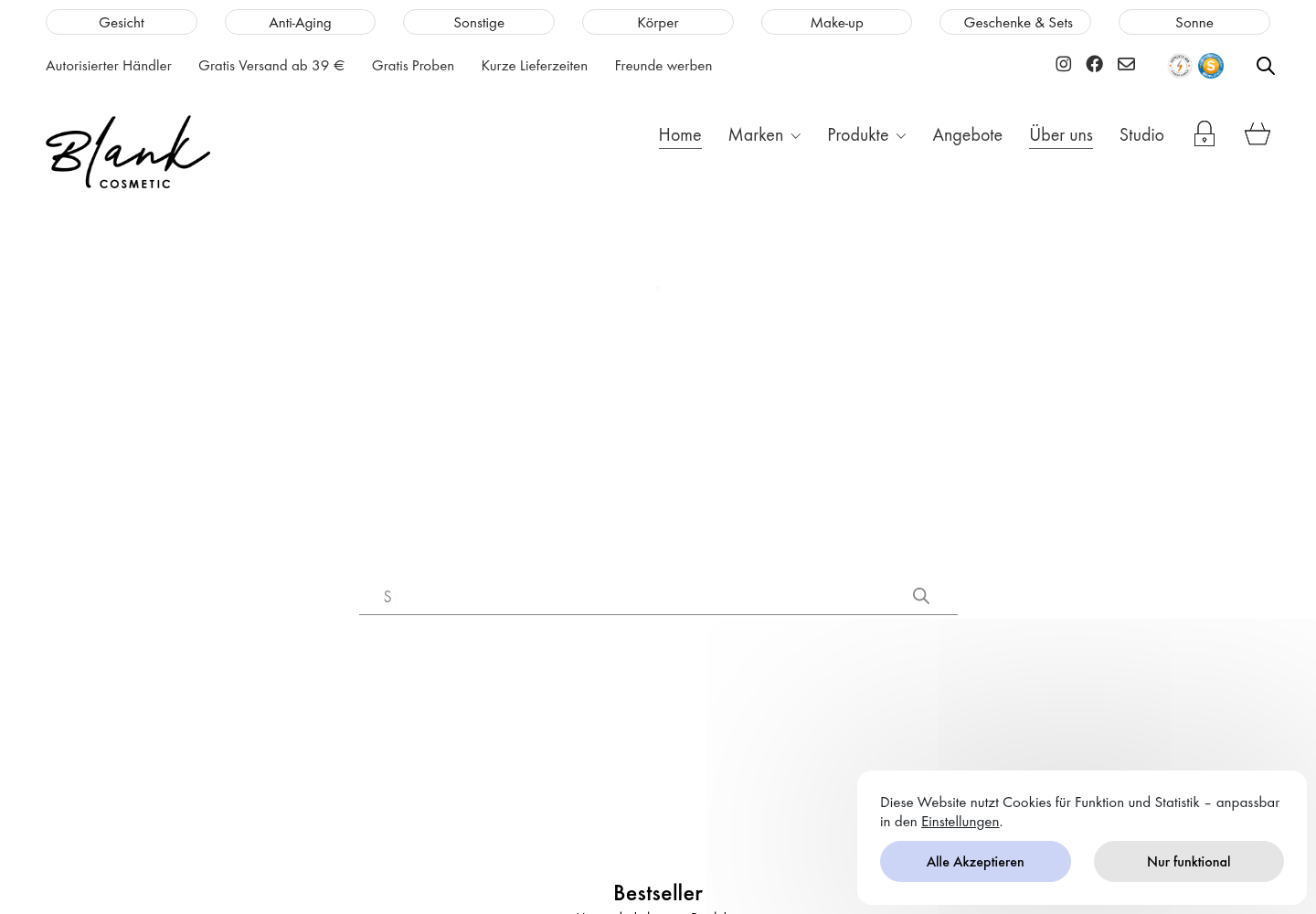Image resolution: width=1316 pixels, height=914 pixels.
Task: Open the Facebook page icon
Action: [x=1094, y=64]
